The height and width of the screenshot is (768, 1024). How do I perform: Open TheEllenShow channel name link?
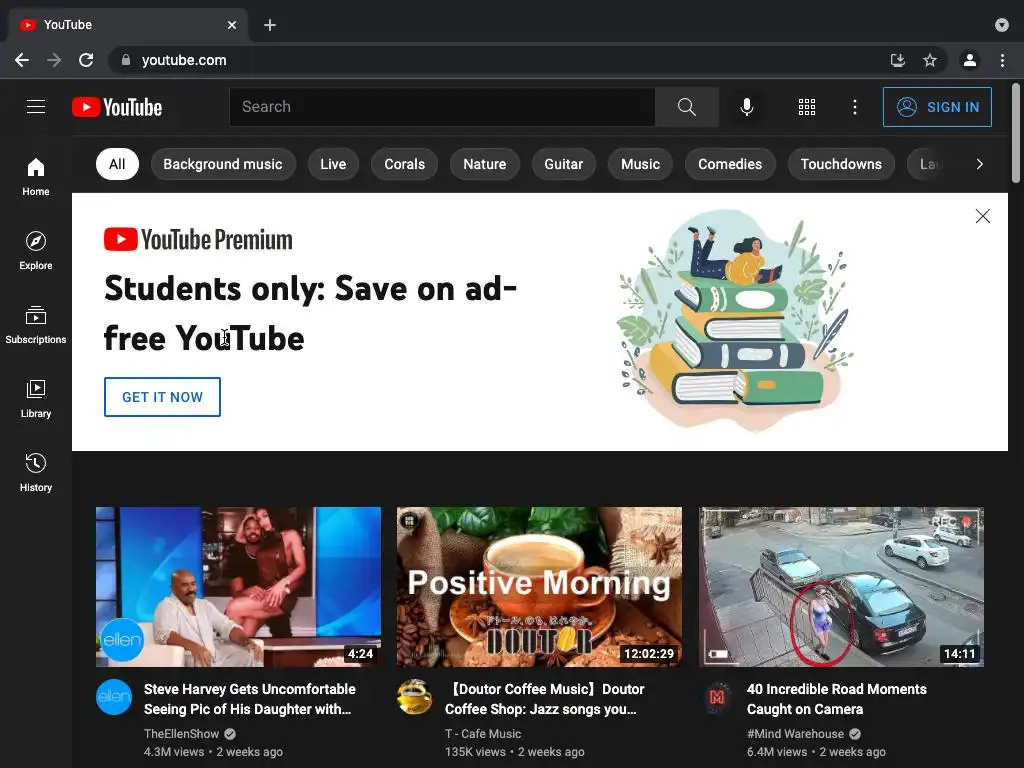click(181, 733)
